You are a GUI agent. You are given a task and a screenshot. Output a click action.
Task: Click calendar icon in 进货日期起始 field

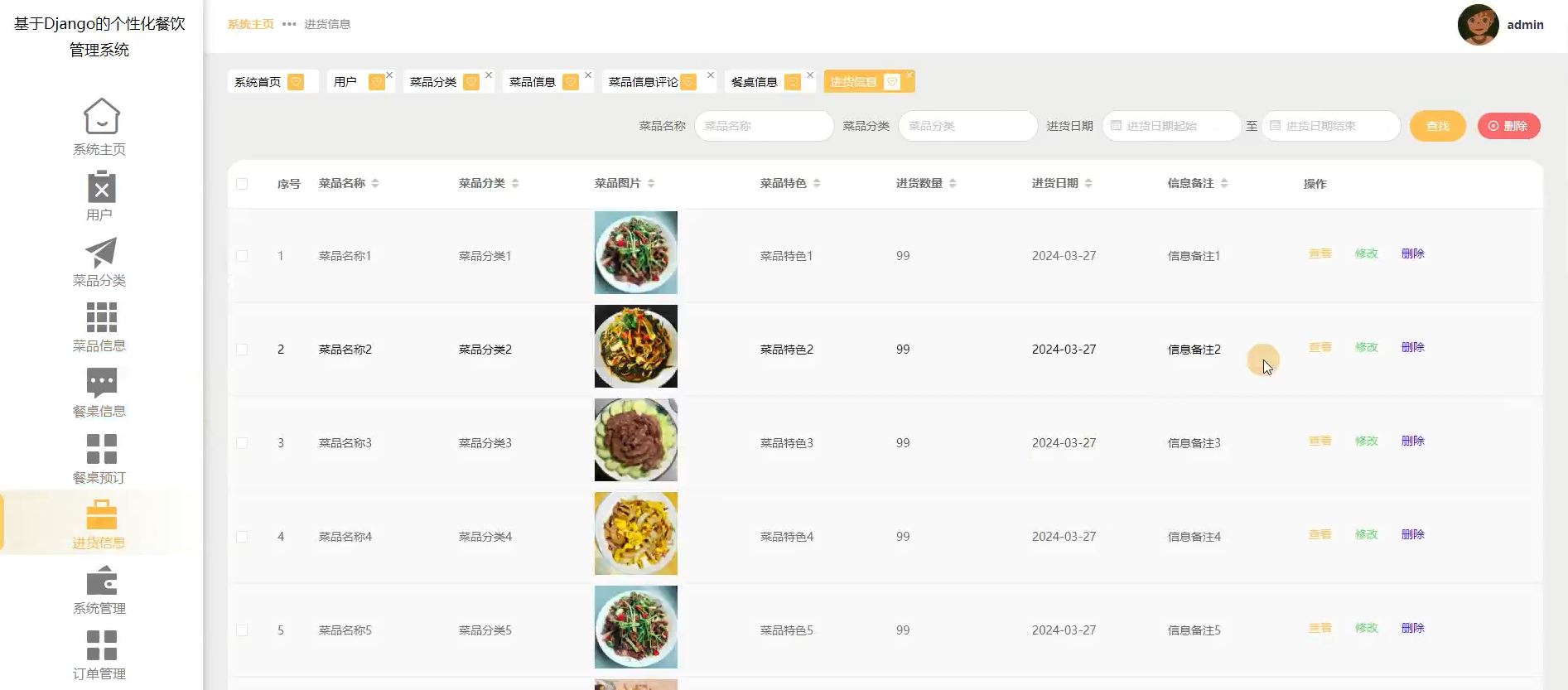pyautogui.click(x=1116, y=126)
